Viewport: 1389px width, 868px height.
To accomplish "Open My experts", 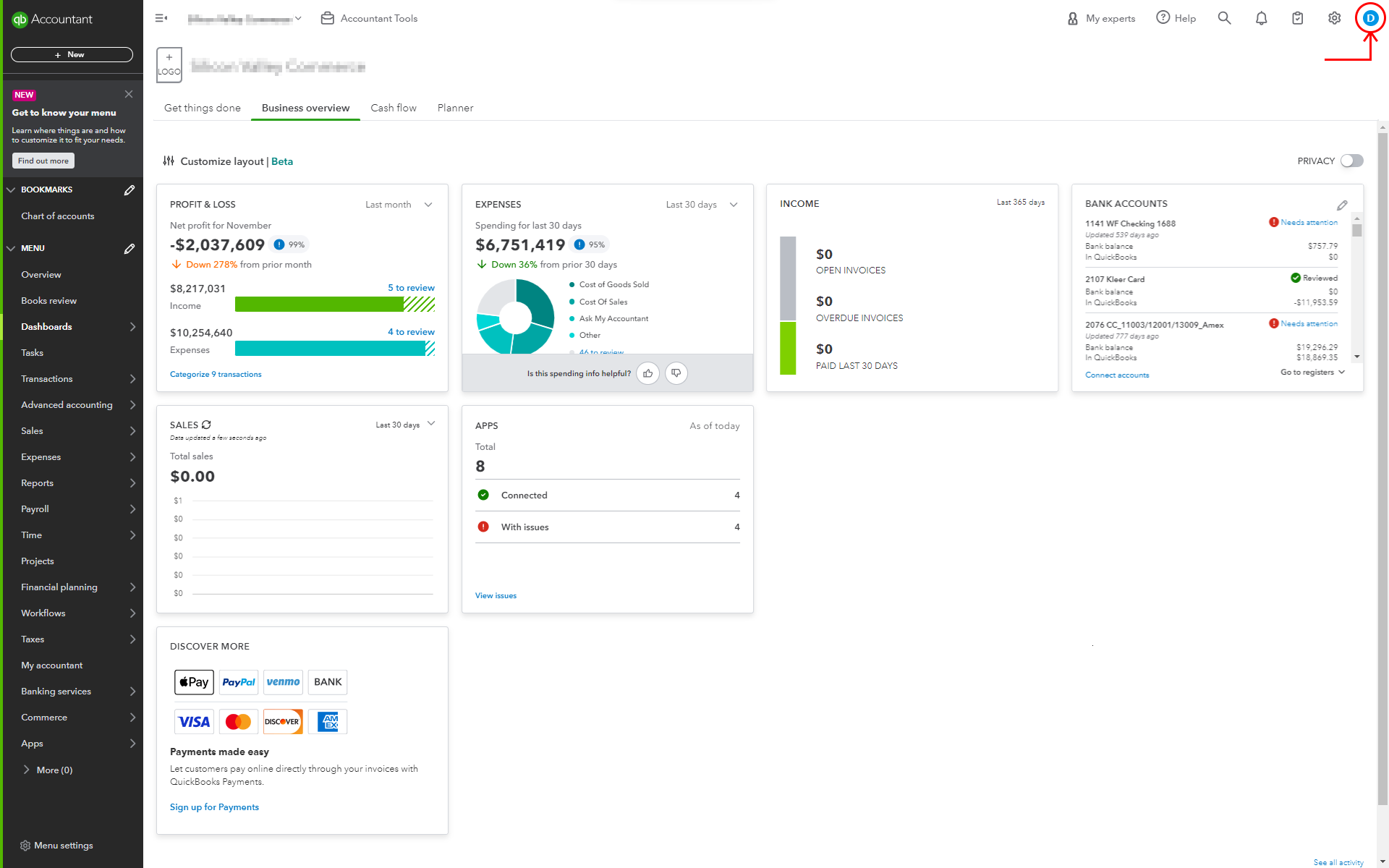I will (x=1101, y=18).
